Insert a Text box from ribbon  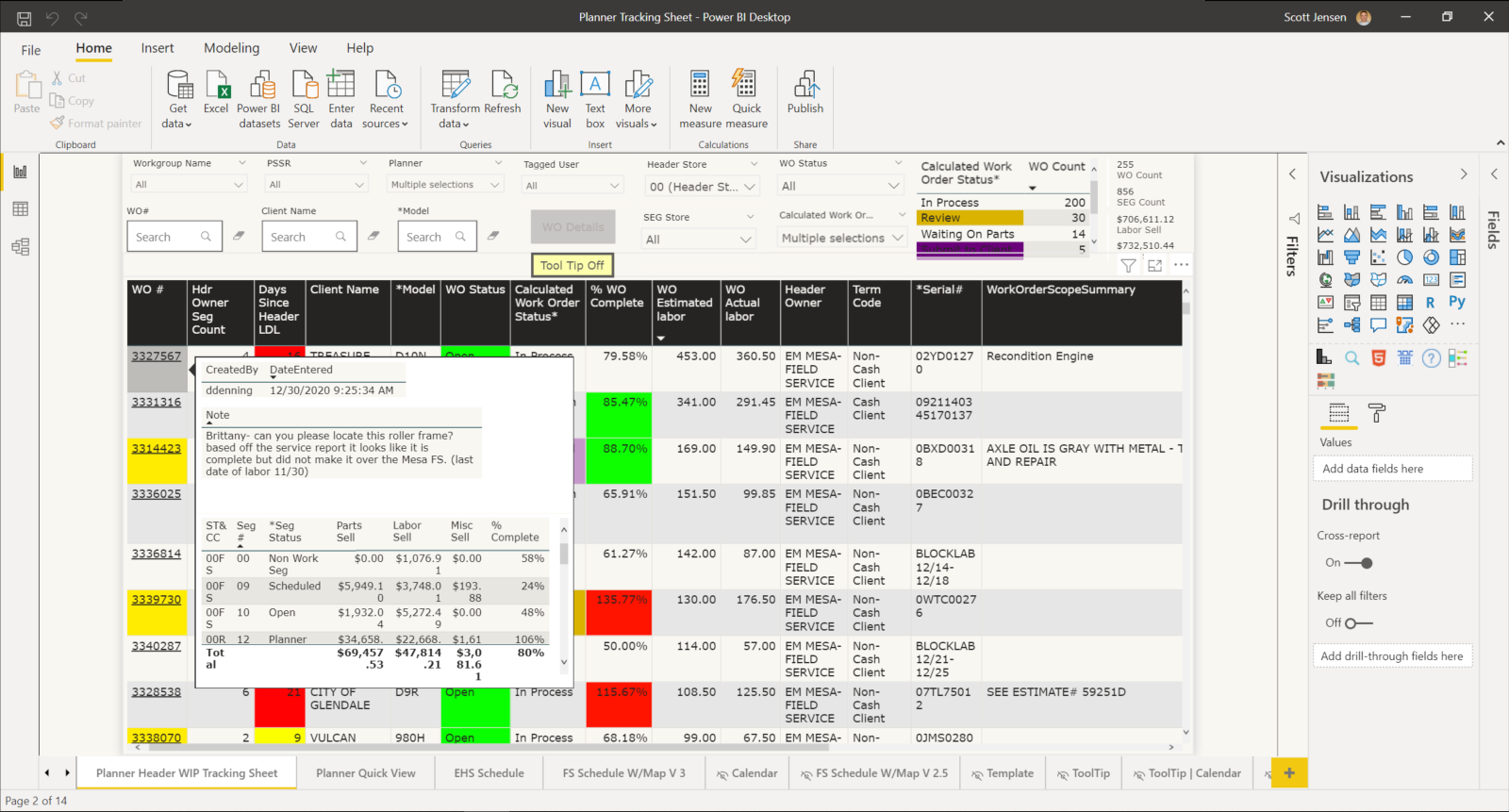[x=595, y=100]
